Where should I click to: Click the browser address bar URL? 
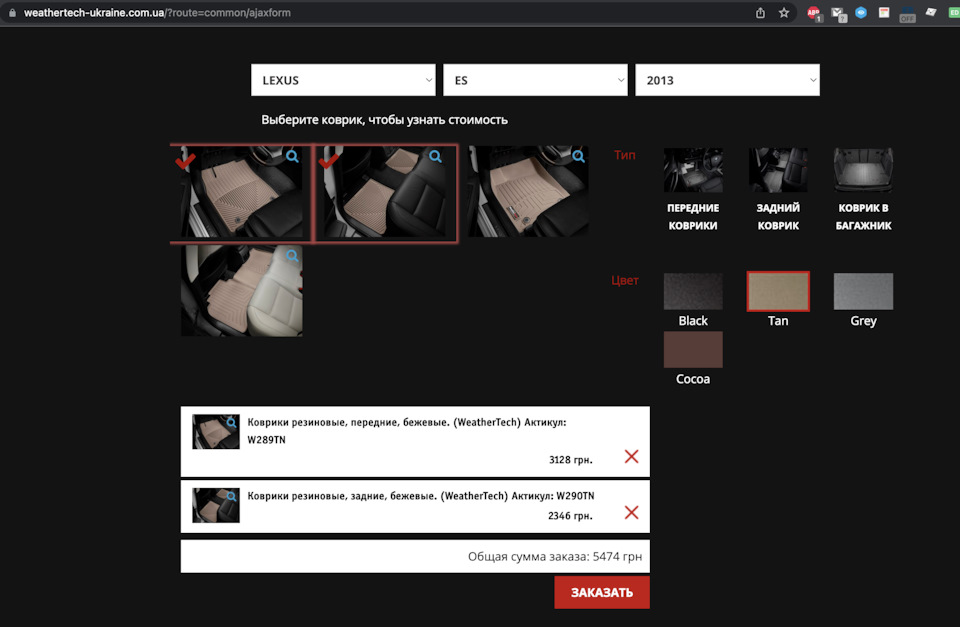[x=157, y=12]
